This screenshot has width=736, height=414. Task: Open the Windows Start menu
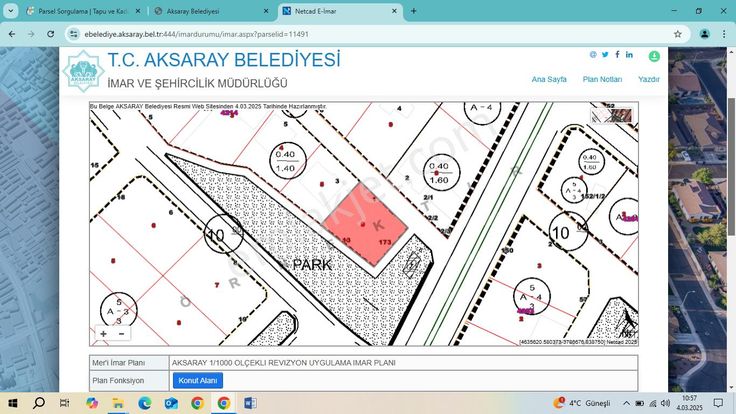(13, 403)
